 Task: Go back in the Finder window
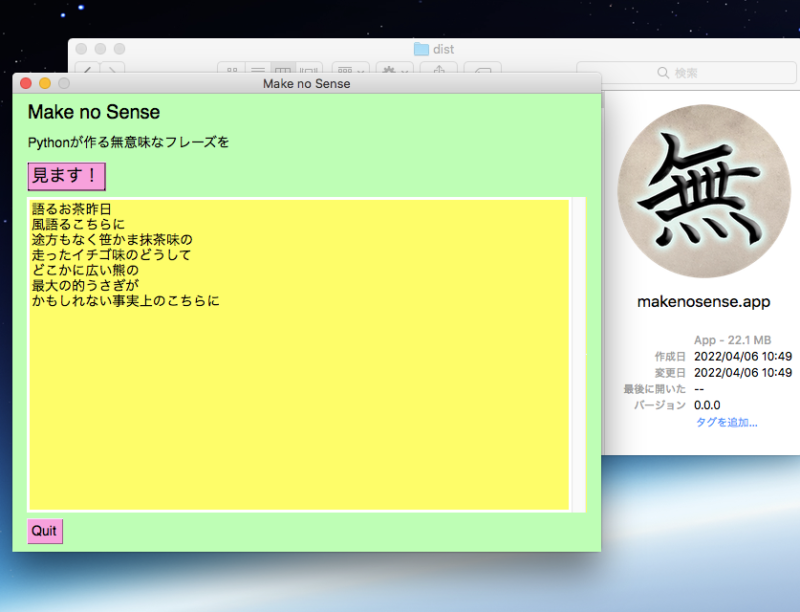click(x=86, y=71)
